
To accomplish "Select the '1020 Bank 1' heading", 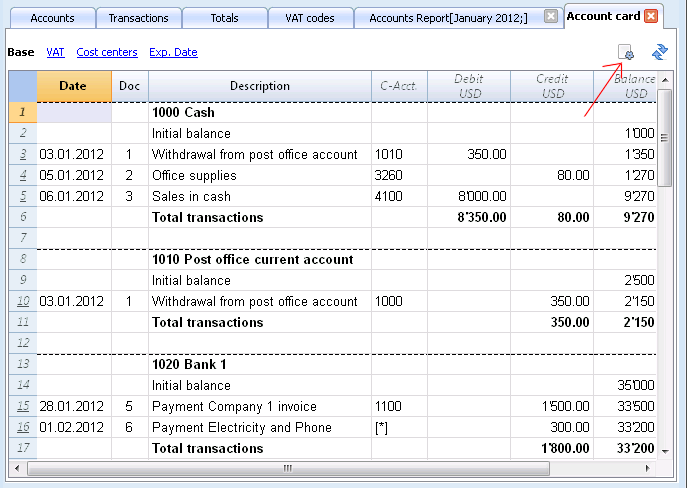I will [260, 364].
